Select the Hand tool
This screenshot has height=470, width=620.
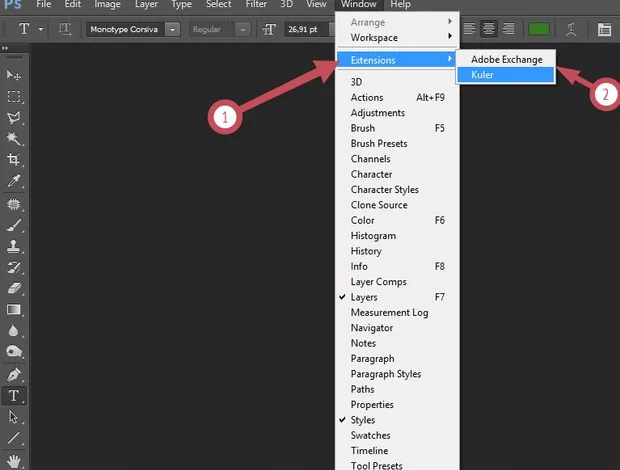pos(14,461)
